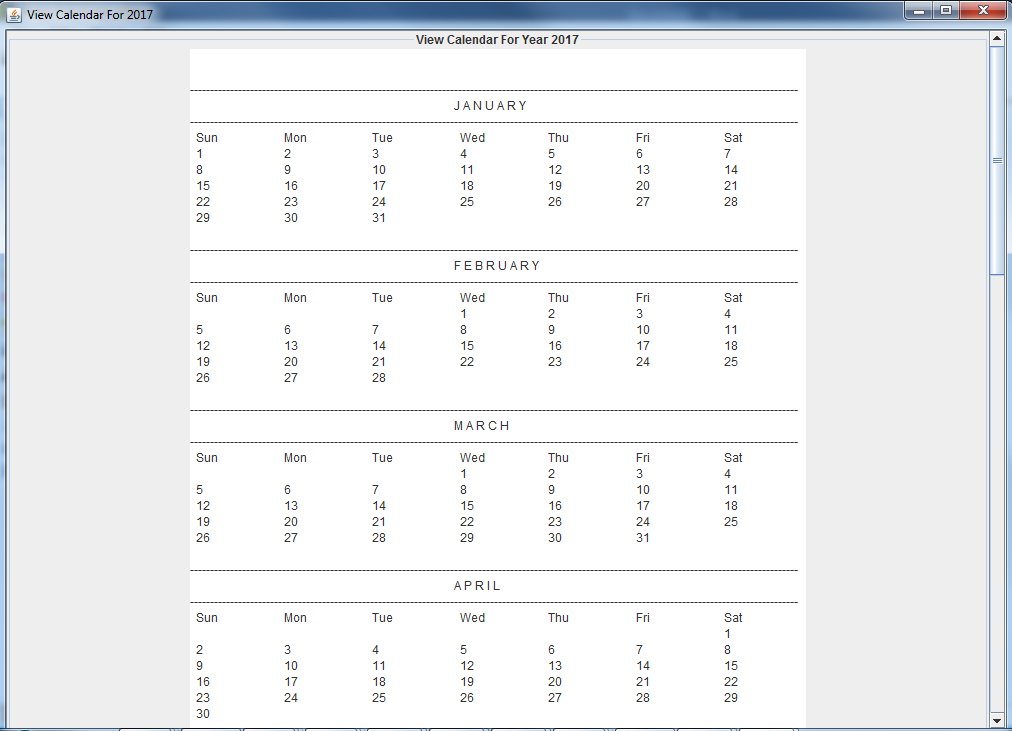1012x731 pixels.
Task: Click March 31 under the Fri column
Action: tap(643, 538)
